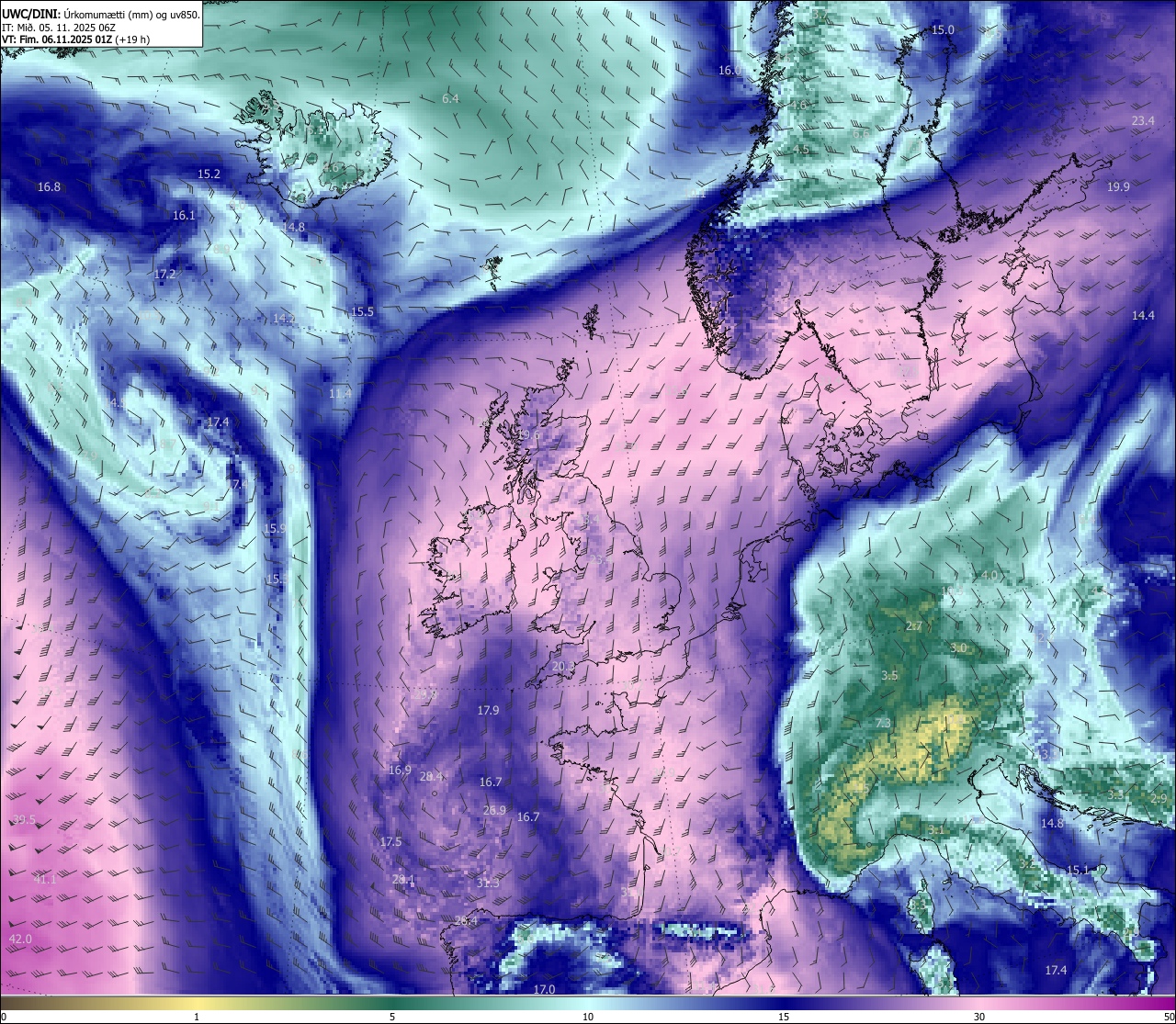The height and width of the screenshot is (1024, 1176).
Task: Click the 16.9 value label
Action: point(400,771)
